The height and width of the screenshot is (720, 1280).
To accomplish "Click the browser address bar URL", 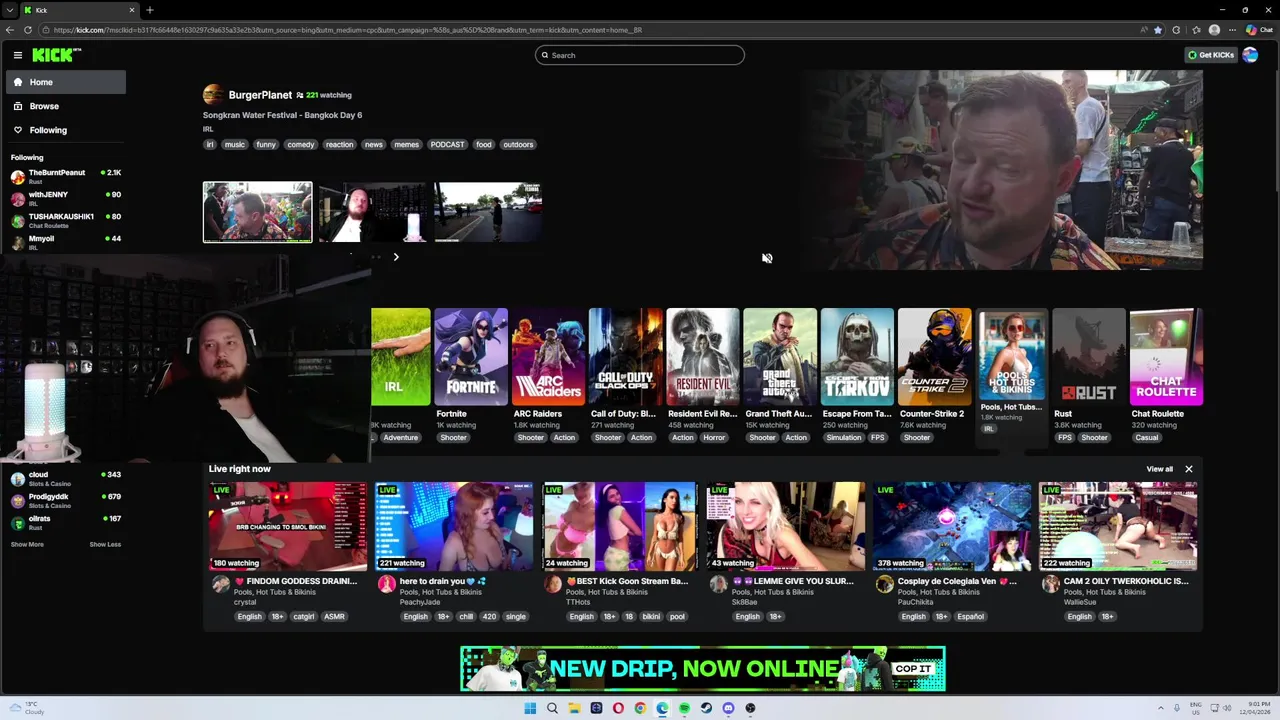I will 348,30.
